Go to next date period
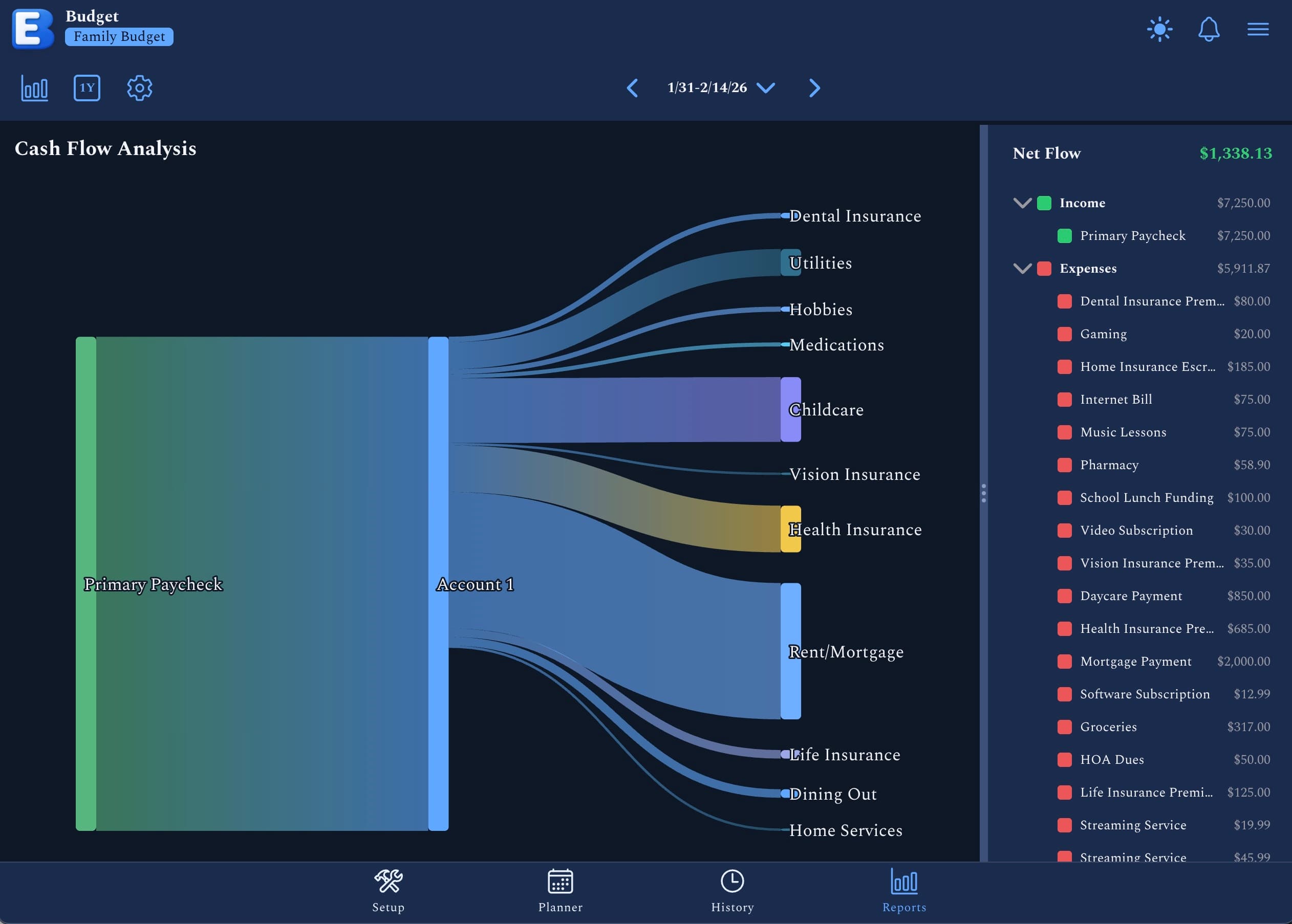This screenshot has width=1292, height=924. point(814,88)
